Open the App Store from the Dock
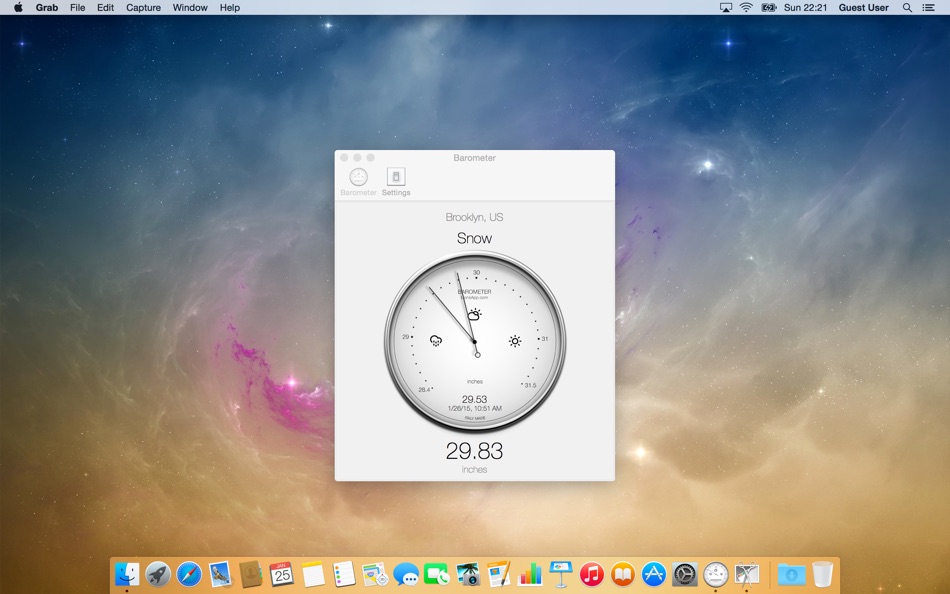 [653, 575]
